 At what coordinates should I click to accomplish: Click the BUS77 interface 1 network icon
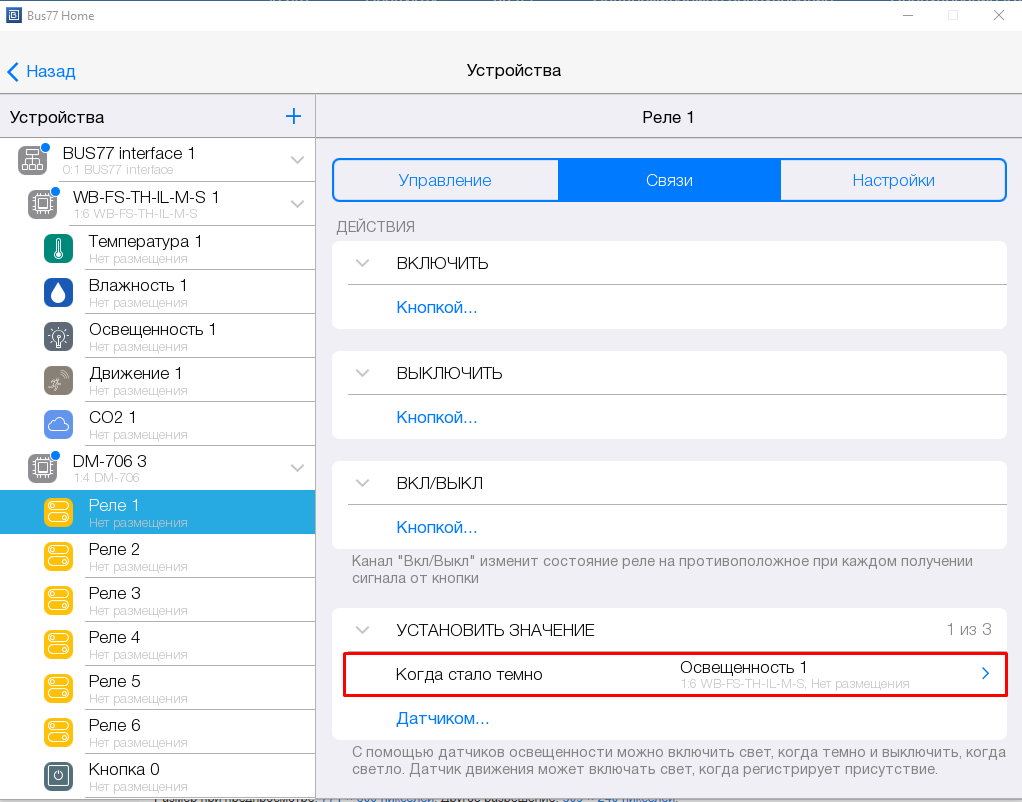point(33,160)
